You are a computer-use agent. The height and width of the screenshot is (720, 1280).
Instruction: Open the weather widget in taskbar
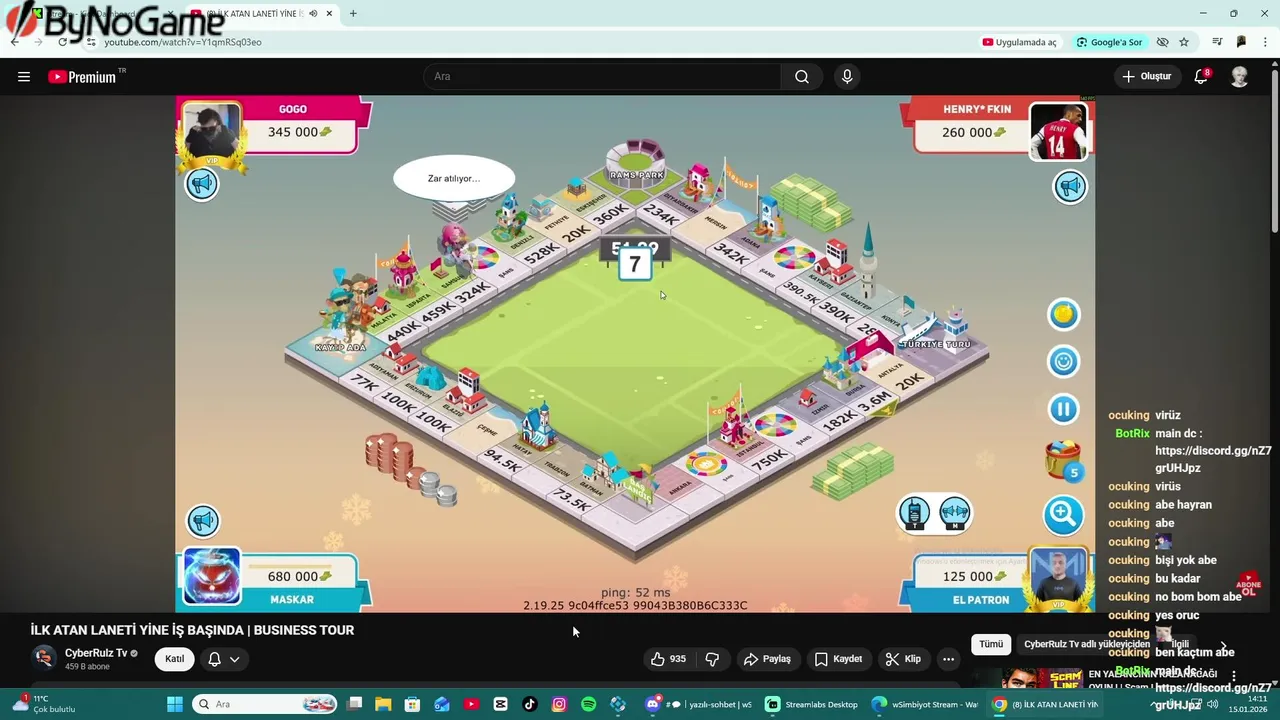42,704
